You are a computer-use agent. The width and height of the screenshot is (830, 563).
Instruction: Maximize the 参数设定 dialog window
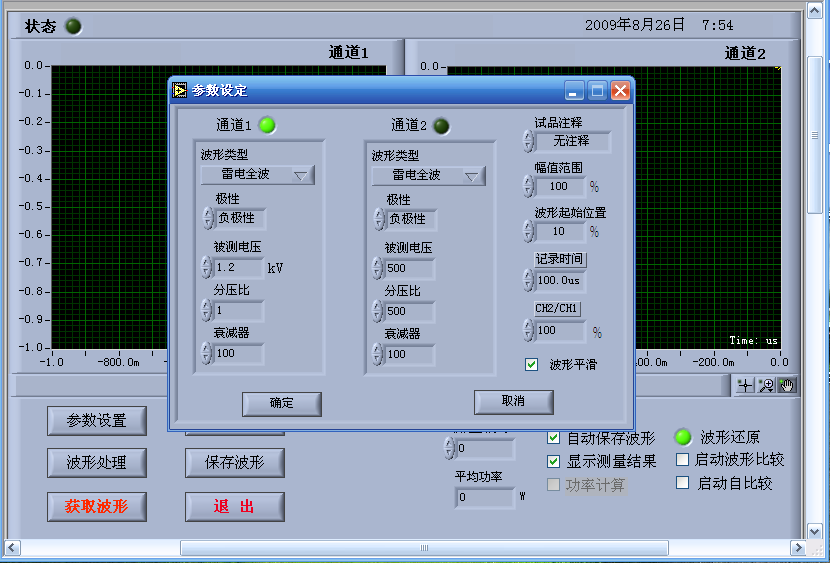[x=597, y=90]
